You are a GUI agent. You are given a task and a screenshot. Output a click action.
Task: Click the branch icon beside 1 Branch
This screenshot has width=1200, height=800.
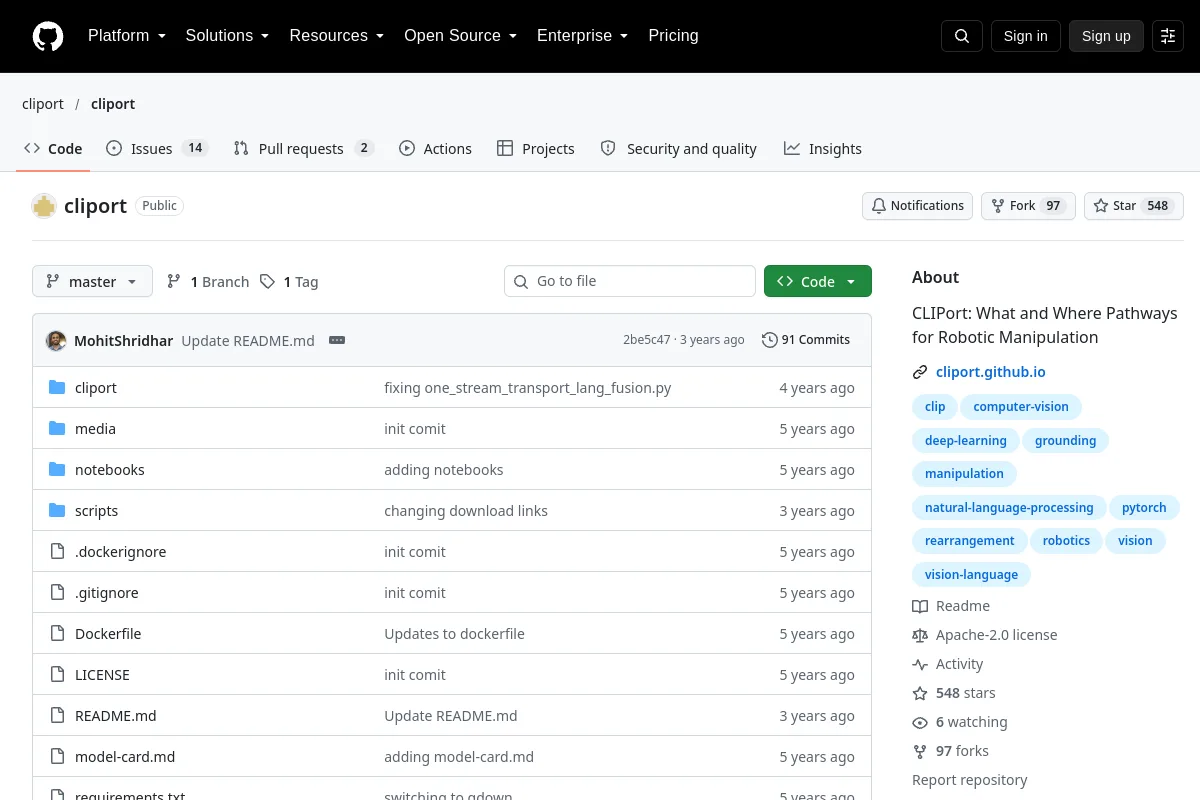[174, 282]
